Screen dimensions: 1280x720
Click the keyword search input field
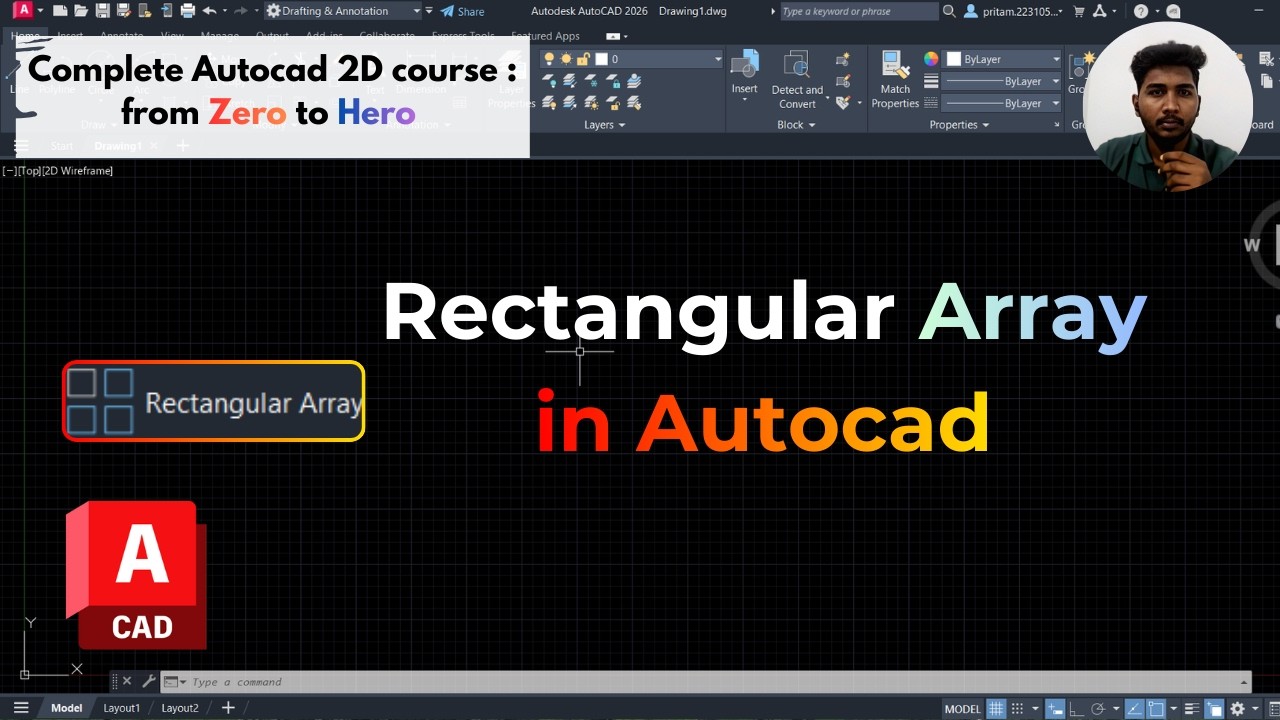pyautogui.click(x=858, y=11)
